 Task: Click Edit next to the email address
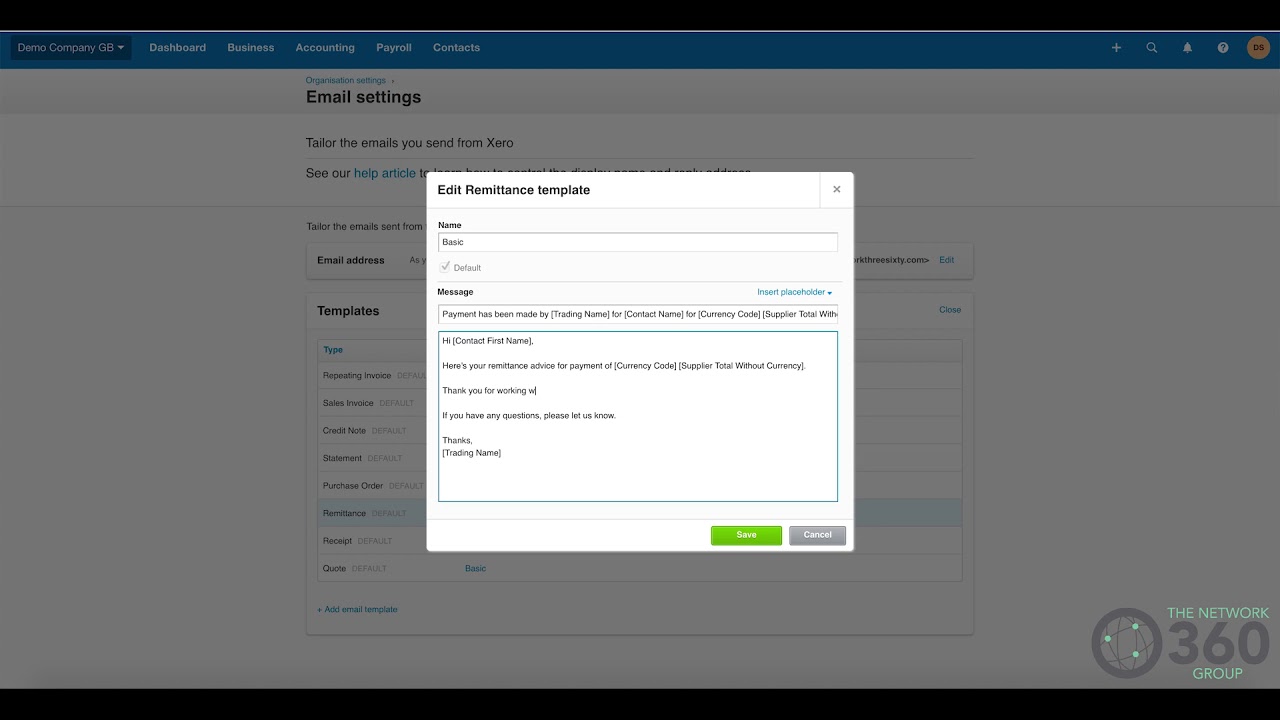click(946, 260)
